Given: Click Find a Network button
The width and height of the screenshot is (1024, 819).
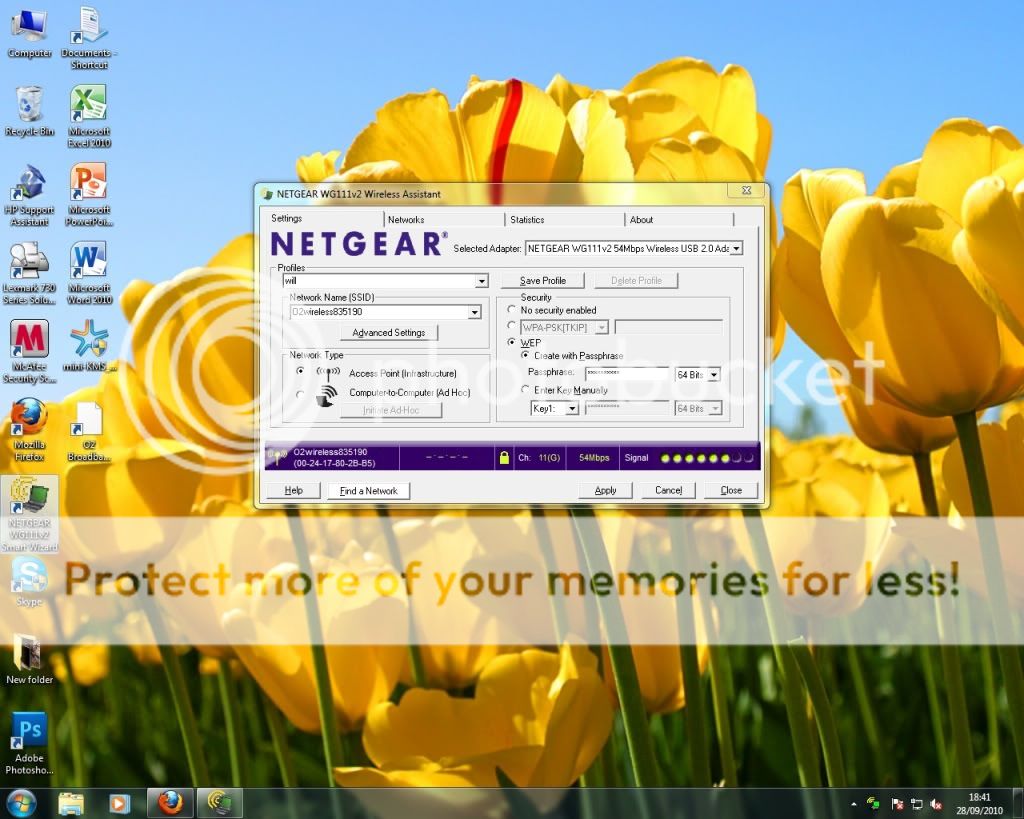Looking at the screenshot, I should tap(368, 490).
